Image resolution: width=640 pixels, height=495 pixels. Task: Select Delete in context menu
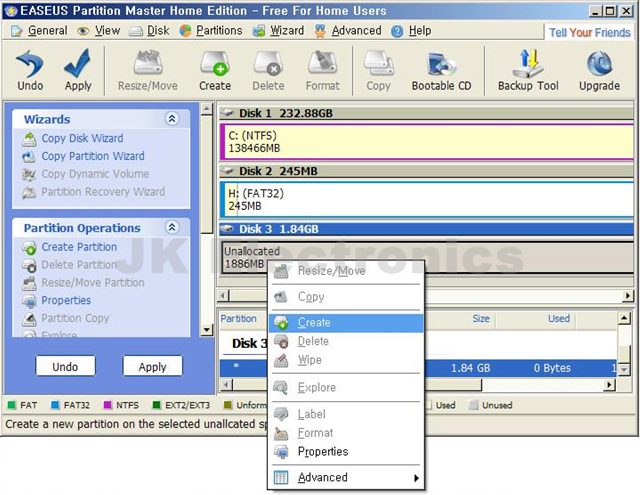[346, 341]
